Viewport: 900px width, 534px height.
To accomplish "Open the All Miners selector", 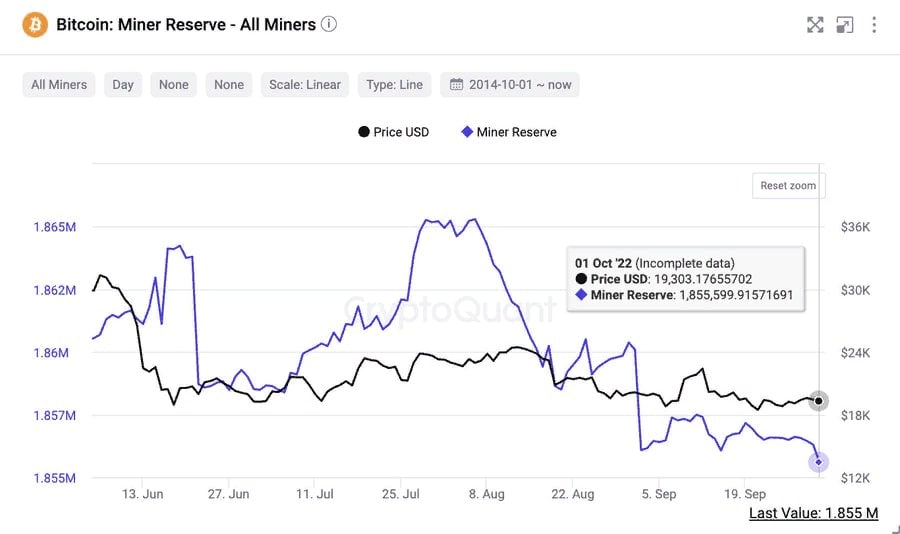I will tap(60, 85).
